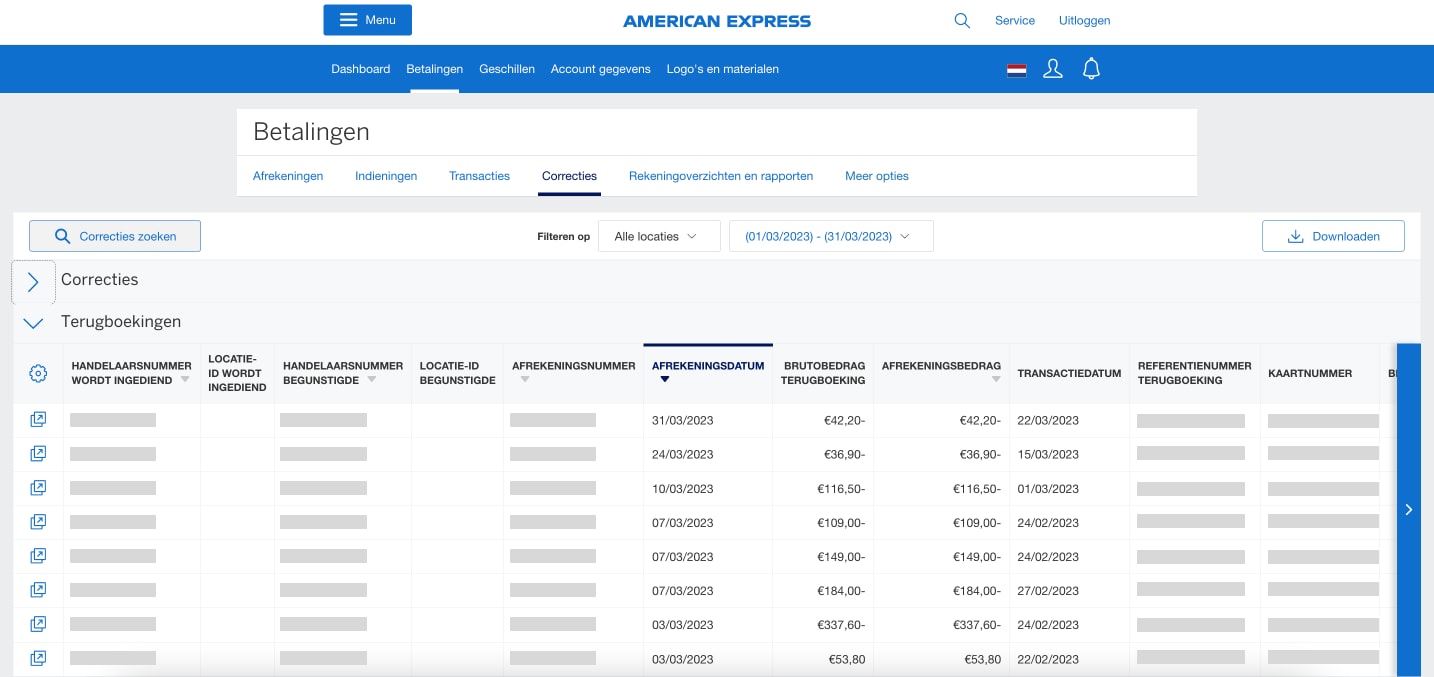This screenshot has height=677, width=1434.
Task: Open the account profile icon
Action: [1052, 69]
